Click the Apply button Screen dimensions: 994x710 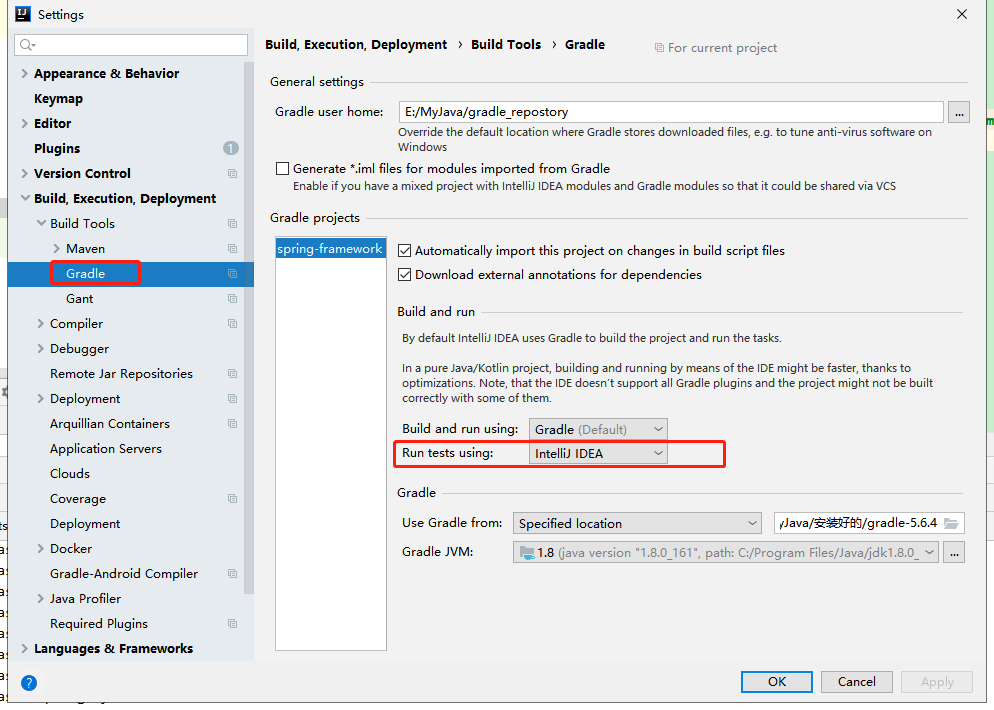coord(937,682)
